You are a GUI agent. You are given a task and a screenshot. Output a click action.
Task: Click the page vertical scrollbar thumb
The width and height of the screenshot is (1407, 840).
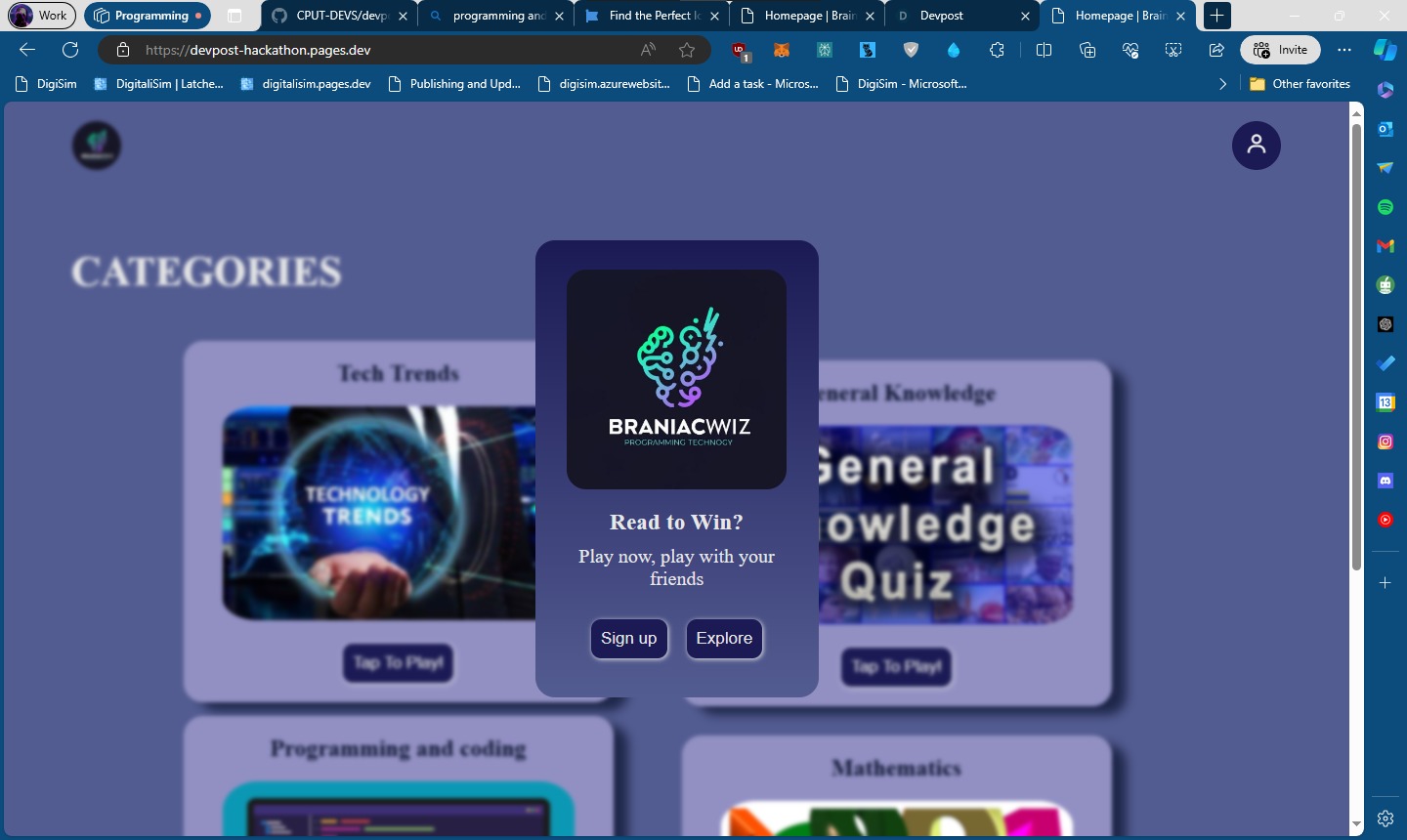pyautogui.click(x=1356, y=347)
